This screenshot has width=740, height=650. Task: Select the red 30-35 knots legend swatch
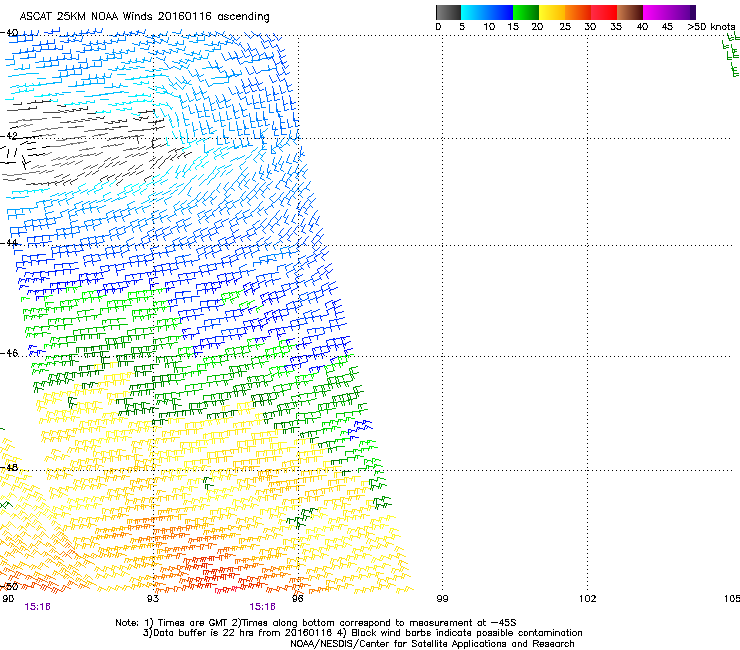point(604,12)
